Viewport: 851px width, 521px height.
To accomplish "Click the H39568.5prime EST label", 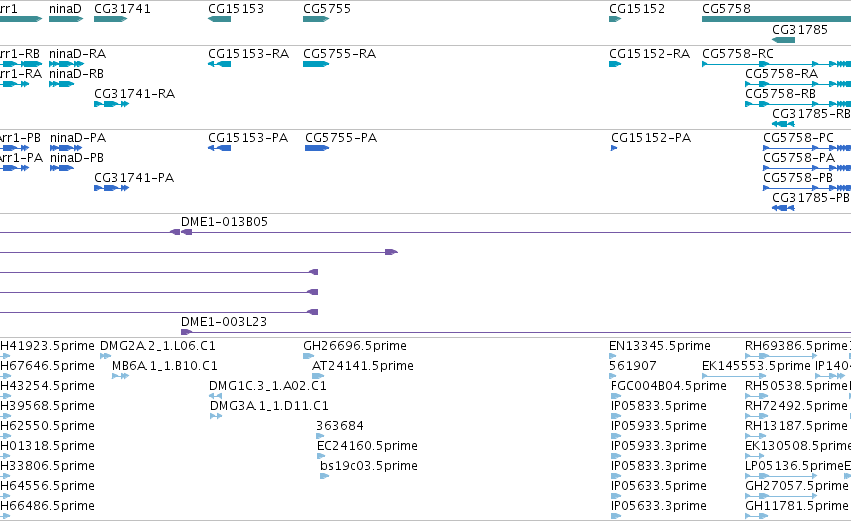I will tap(48, 406).
